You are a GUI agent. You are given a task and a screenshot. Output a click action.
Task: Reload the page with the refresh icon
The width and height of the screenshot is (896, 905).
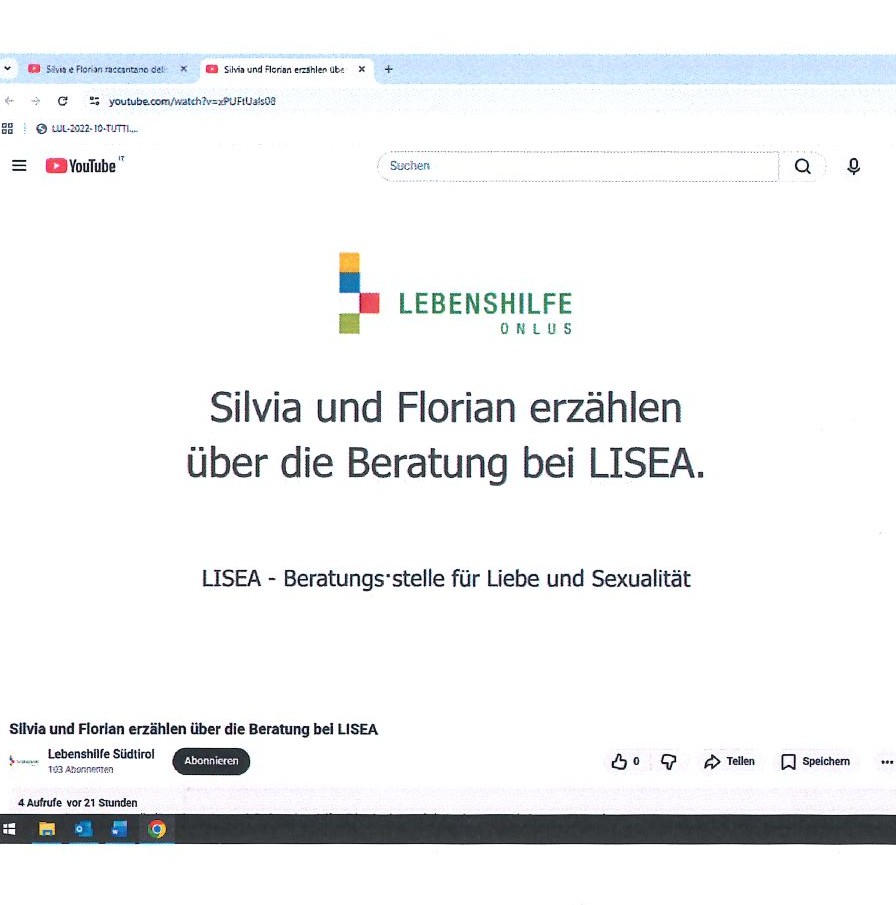62,101
